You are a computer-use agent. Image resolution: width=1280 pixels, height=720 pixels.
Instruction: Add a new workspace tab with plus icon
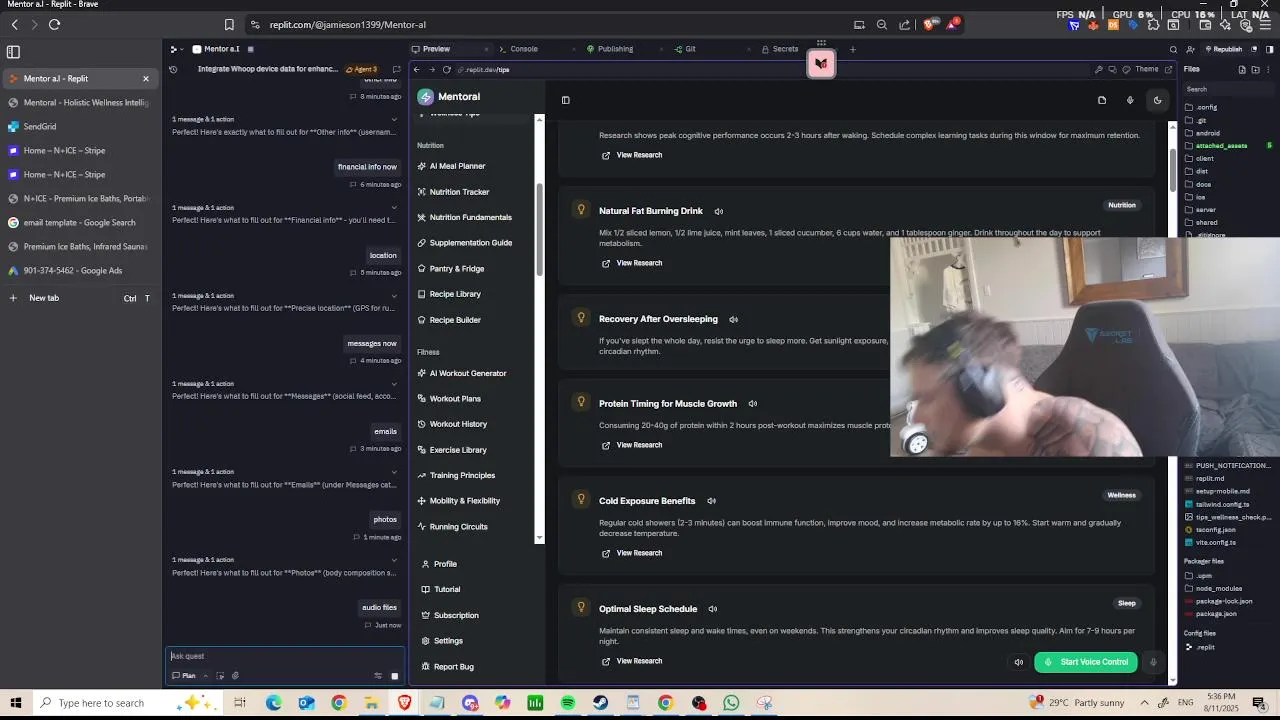(x=852, y=49)
